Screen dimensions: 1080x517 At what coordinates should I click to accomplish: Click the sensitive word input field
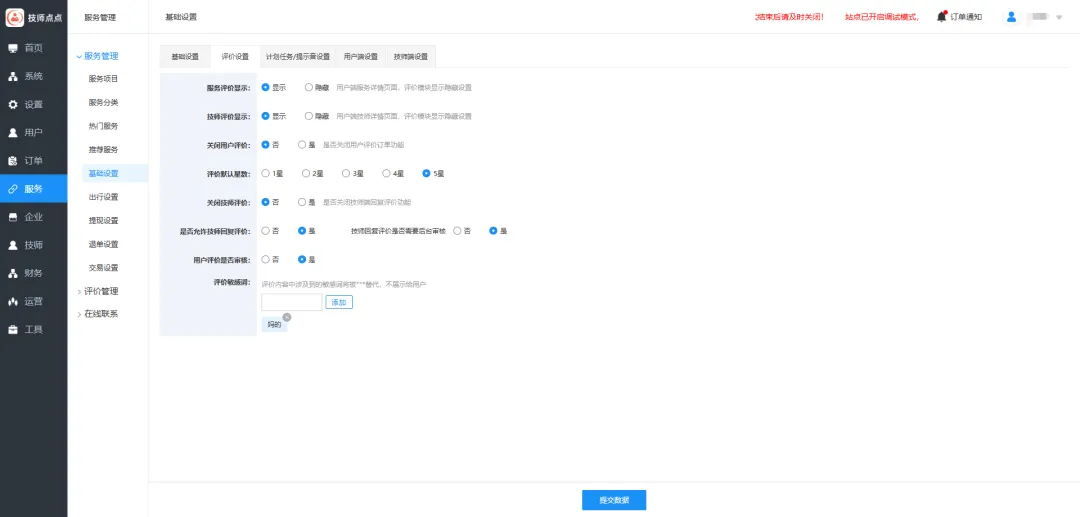291,302
